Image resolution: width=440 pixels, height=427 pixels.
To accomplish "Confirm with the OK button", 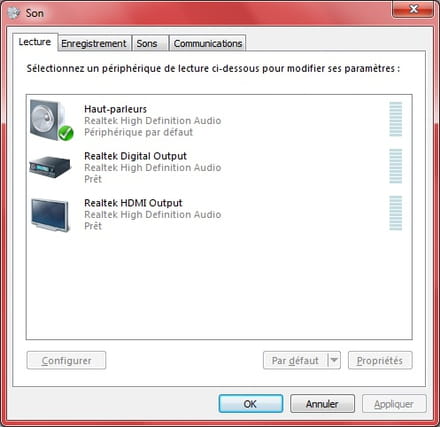I will click(x=251, y=404).
